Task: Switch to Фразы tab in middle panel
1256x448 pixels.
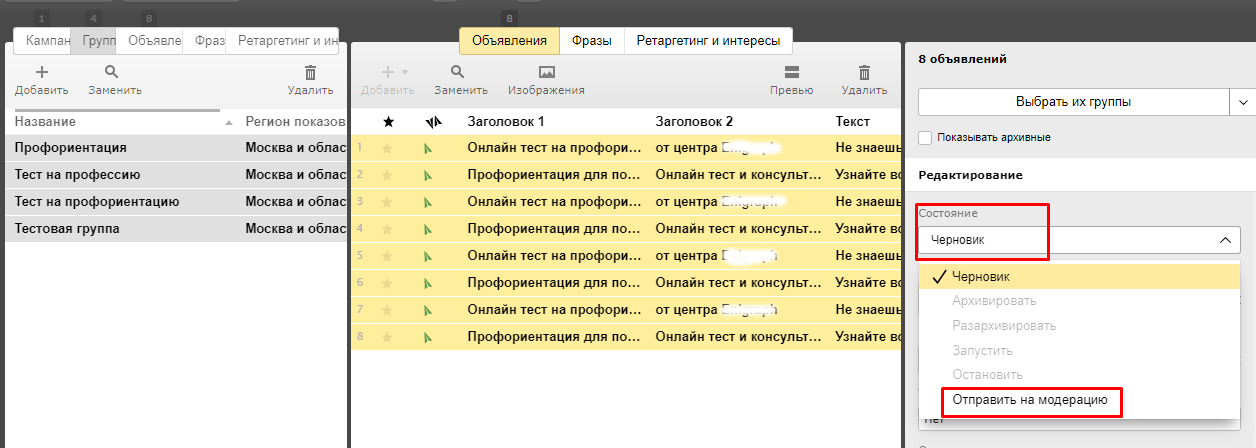Action: (591, 41)
